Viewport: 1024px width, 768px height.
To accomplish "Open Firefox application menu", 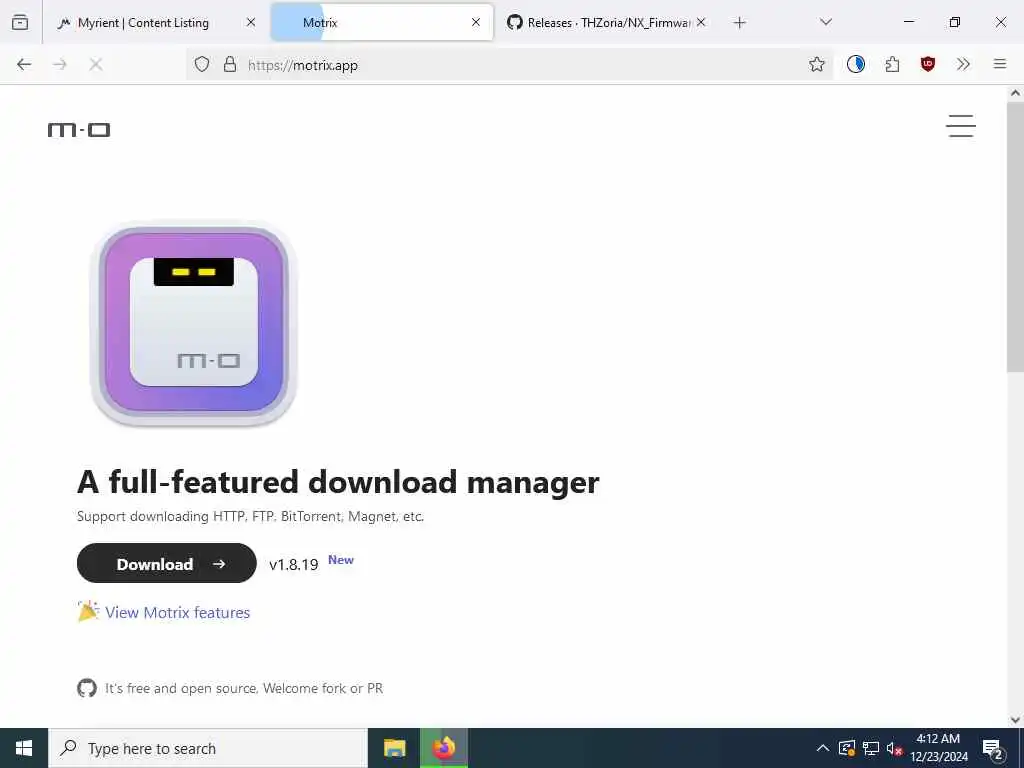I will 1000,64.
